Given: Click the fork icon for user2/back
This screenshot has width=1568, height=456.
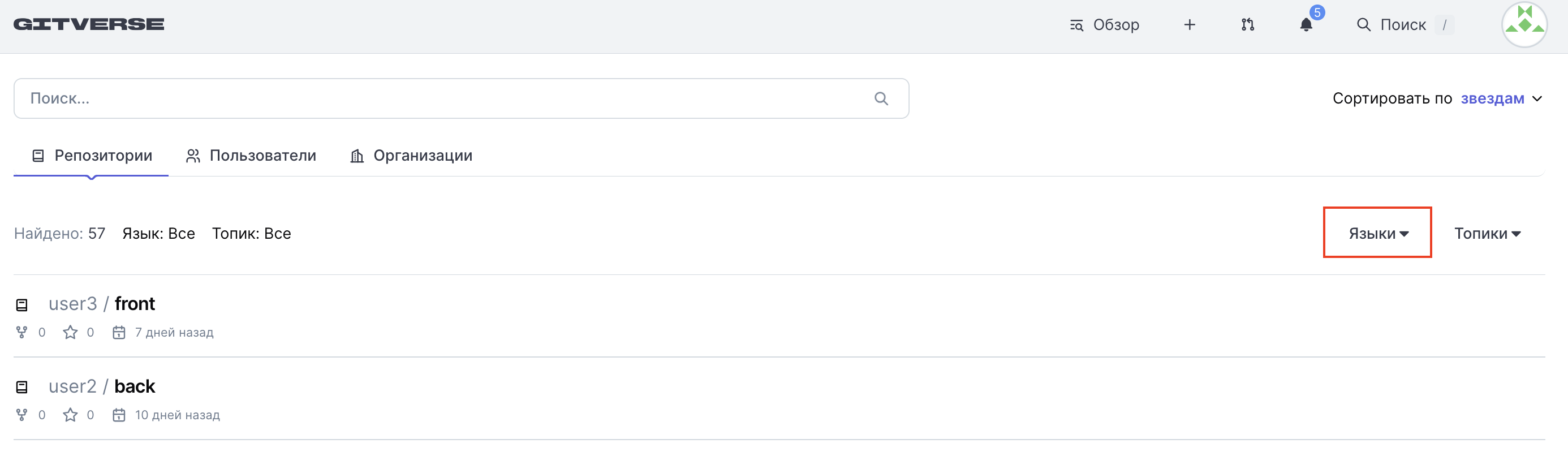Looking at the screenshot, I should (22, 415).
